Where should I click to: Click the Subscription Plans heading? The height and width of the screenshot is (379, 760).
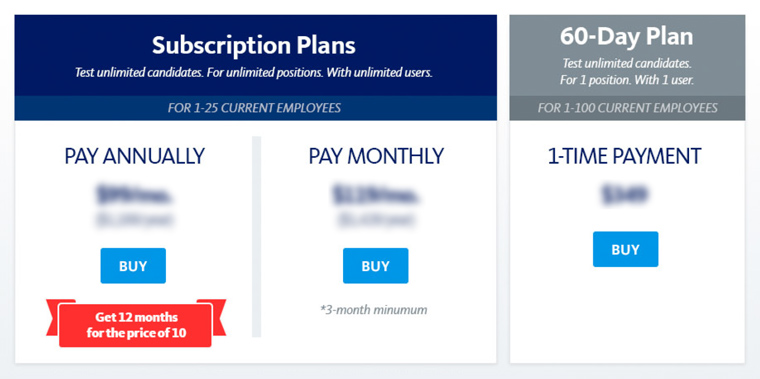tap(253, 46)
